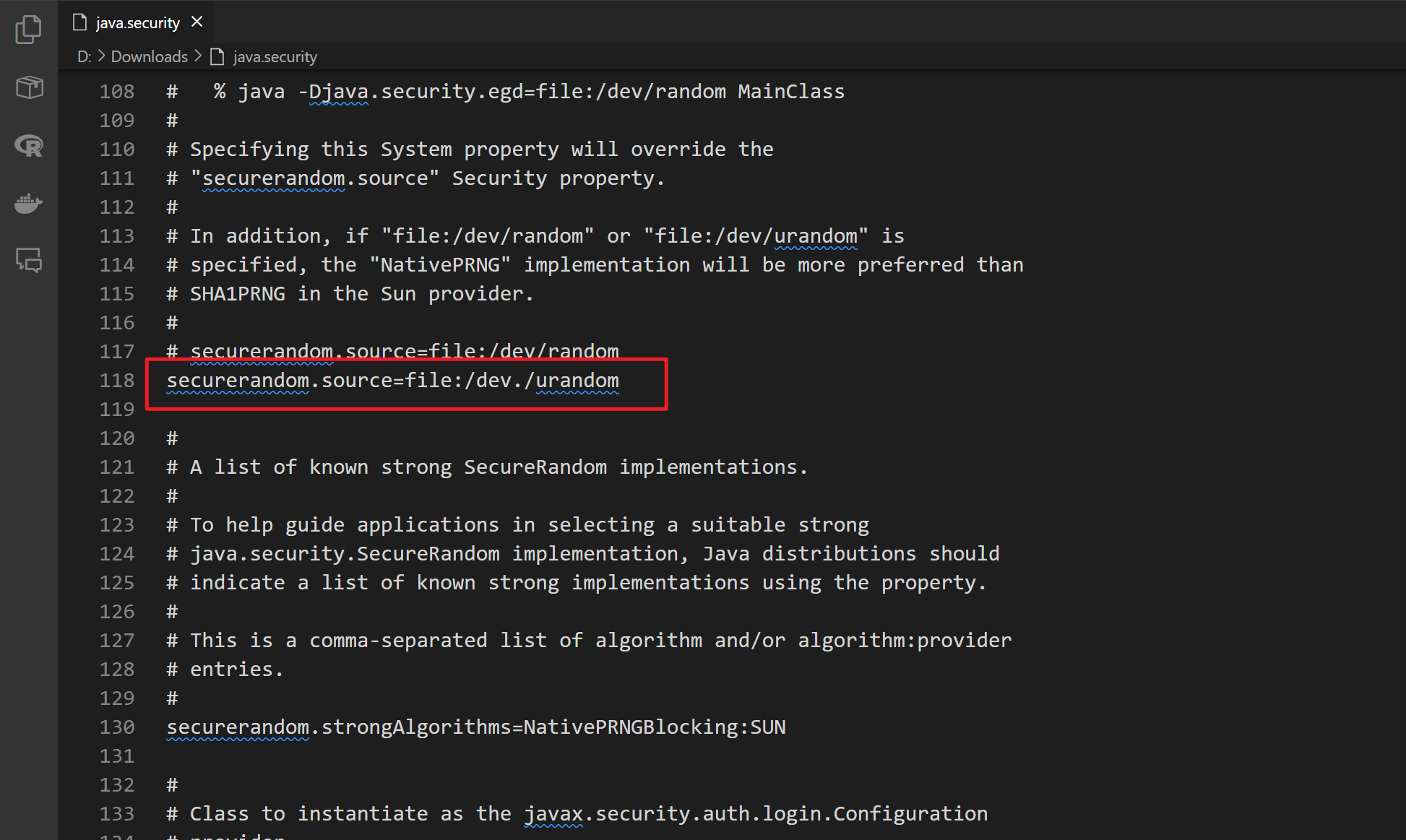This screenshot has height=840, width=1406.
Task: Open the java.security breadcrumb item
Action: pos(275,56)
